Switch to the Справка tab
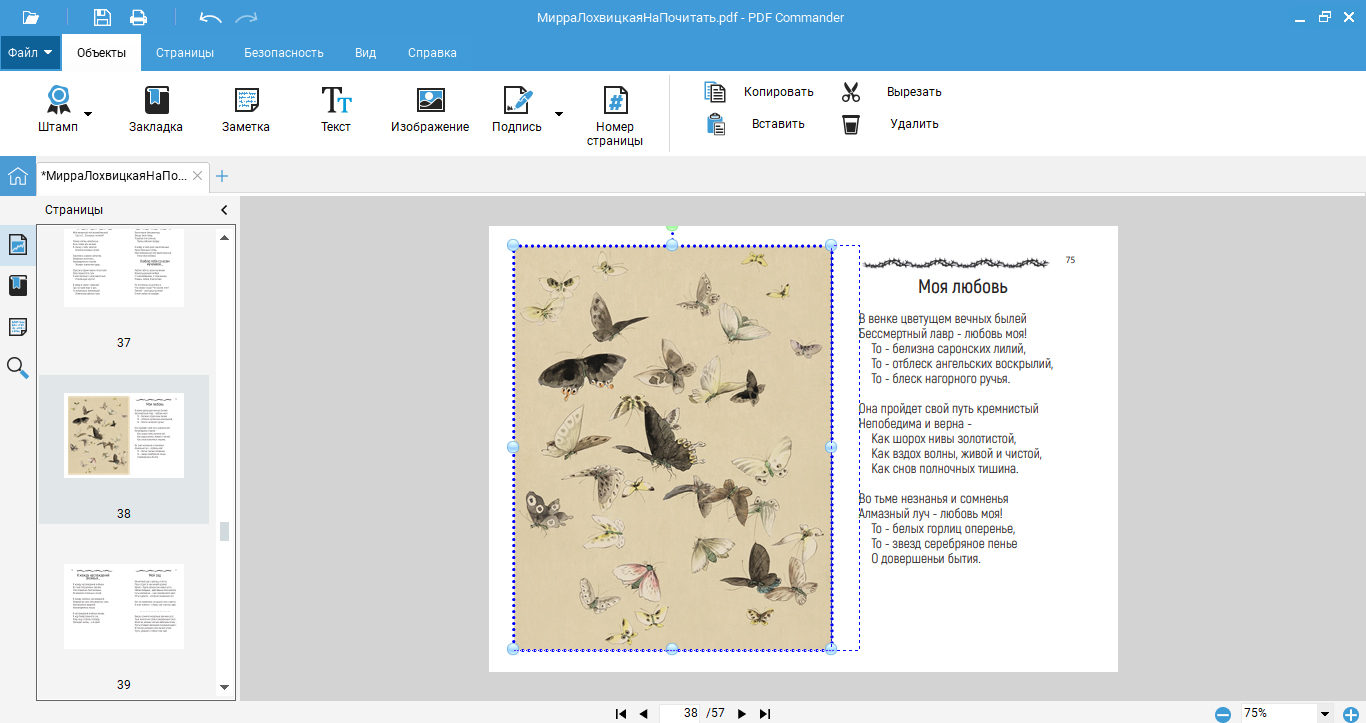1366x723 pixels. pyautogui.click(x=432, y=53)
